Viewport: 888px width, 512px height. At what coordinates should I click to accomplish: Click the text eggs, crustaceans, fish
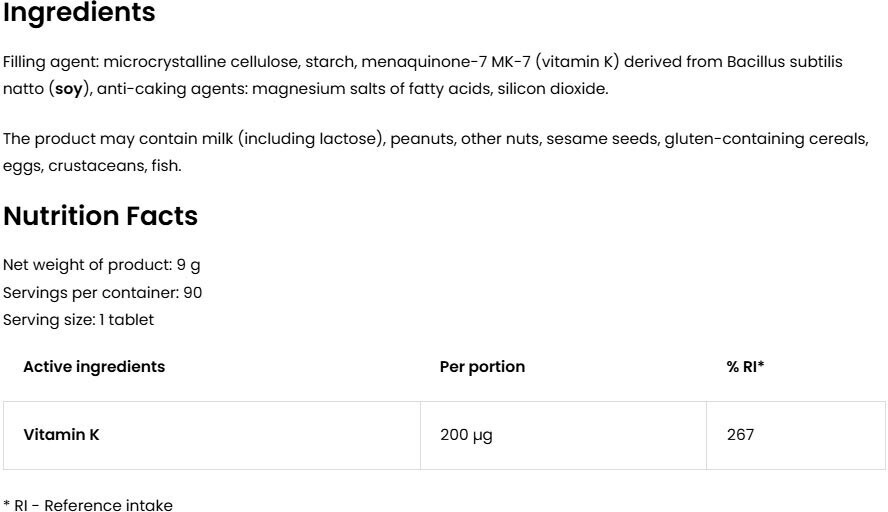click(92, 166)
